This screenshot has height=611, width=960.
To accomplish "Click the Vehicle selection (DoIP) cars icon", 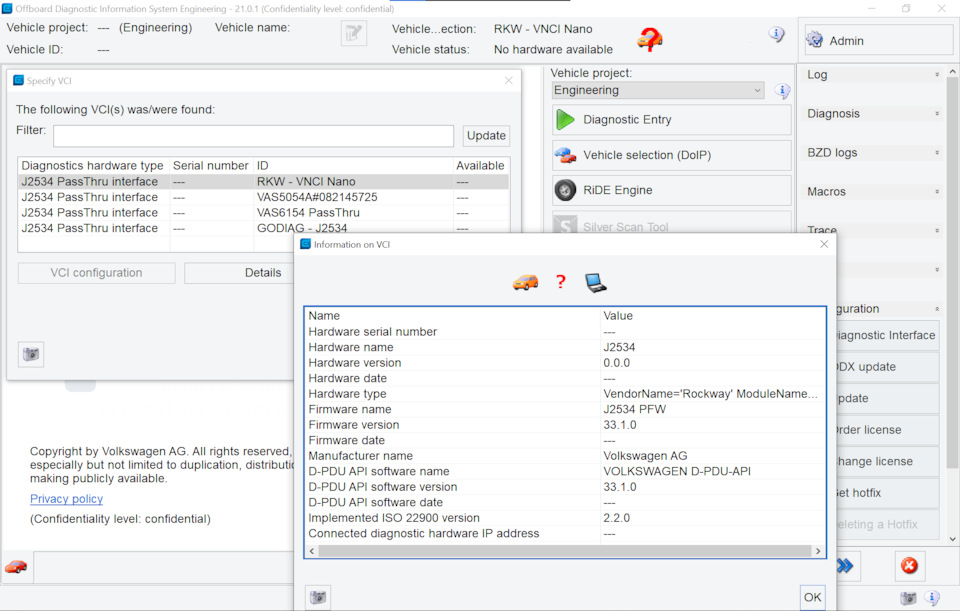I will pos(565,156).
